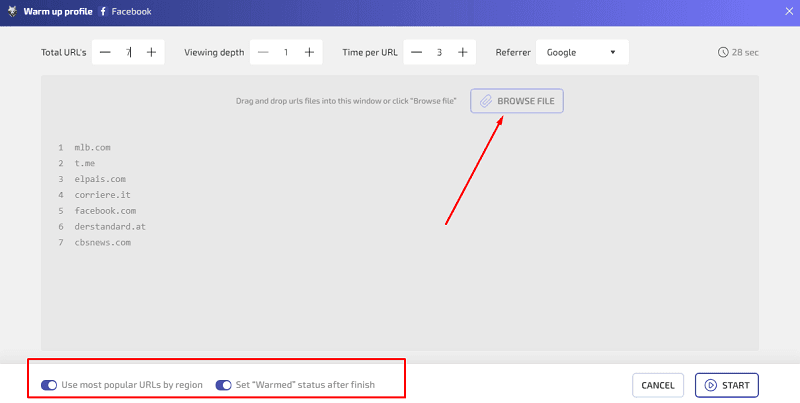
Task: Select the facebook.com URL line
Action: coord(105,211)
